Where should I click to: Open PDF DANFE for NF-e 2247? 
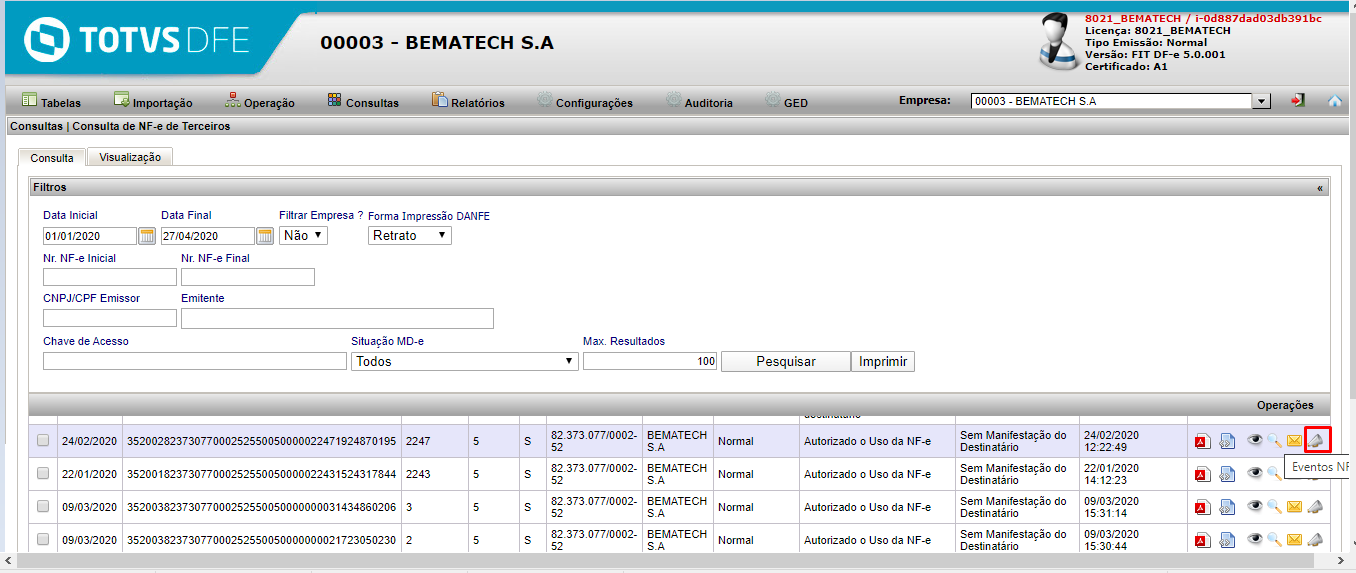[1202, 442]
